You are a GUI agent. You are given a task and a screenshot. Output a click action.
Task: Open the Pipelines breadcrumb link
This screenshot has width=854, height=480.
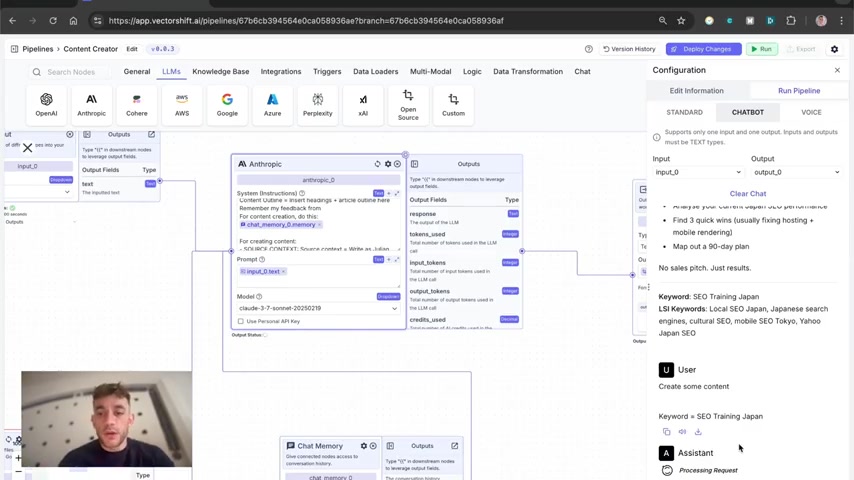pyautogui.click(x=38, y=49)
